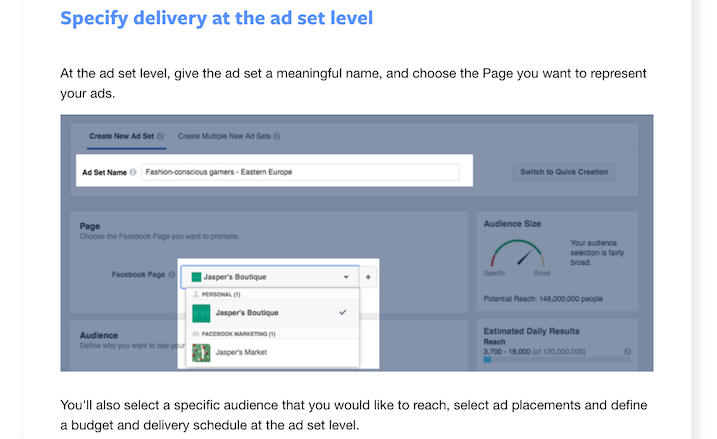
Task: Click 'Specify delivery at the ad set level' heading
Action: (x=217, y=18)
